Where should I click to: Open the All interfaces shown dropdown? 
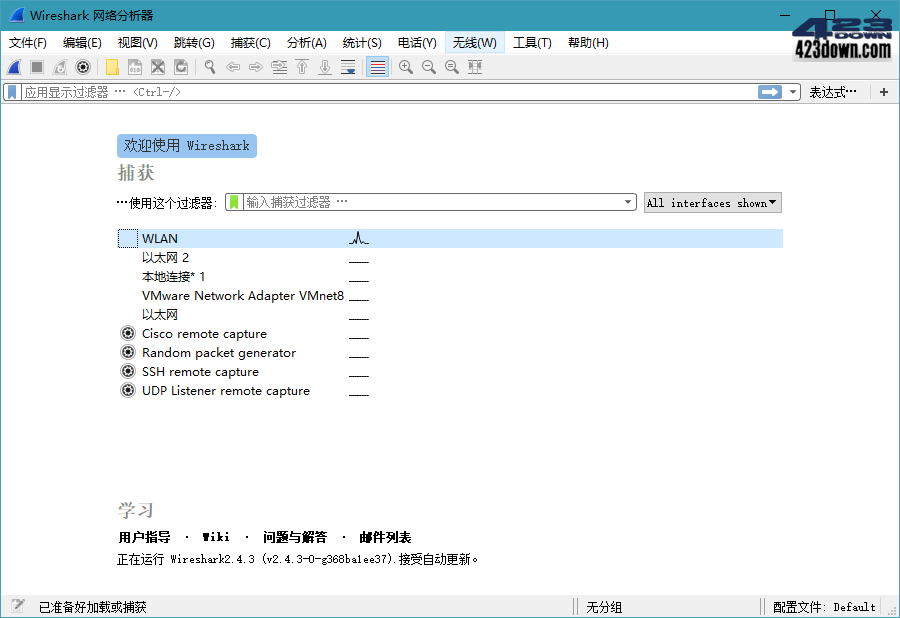click(712, 203)
